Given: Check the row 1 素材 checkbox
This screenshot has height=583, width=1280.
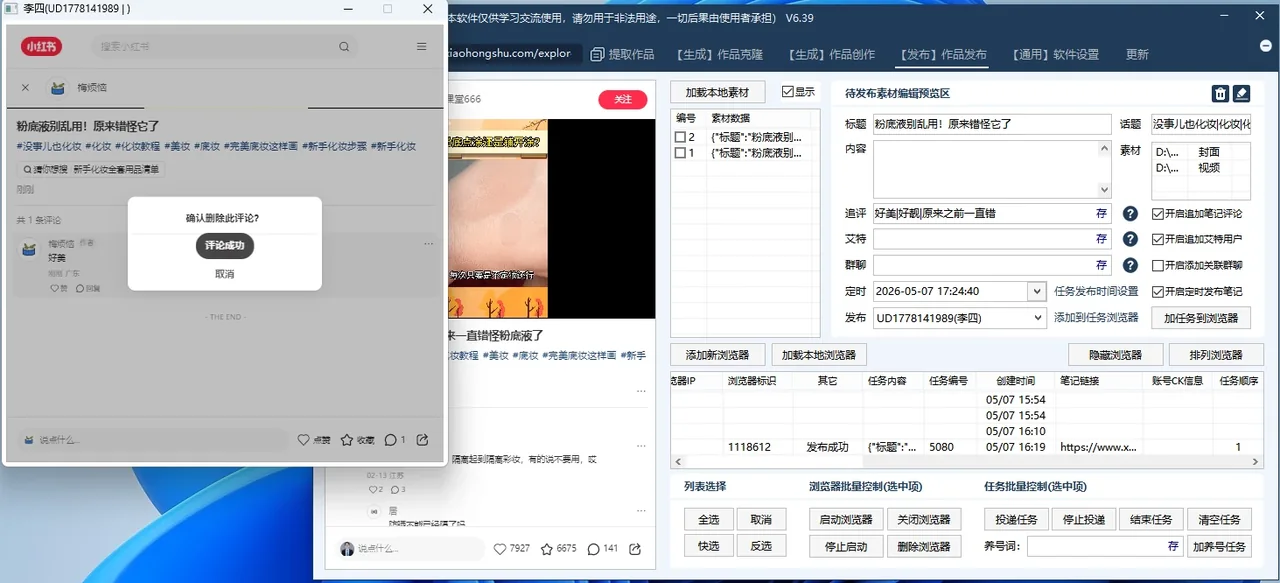Looking at the screenshot, I should (680, 153).
